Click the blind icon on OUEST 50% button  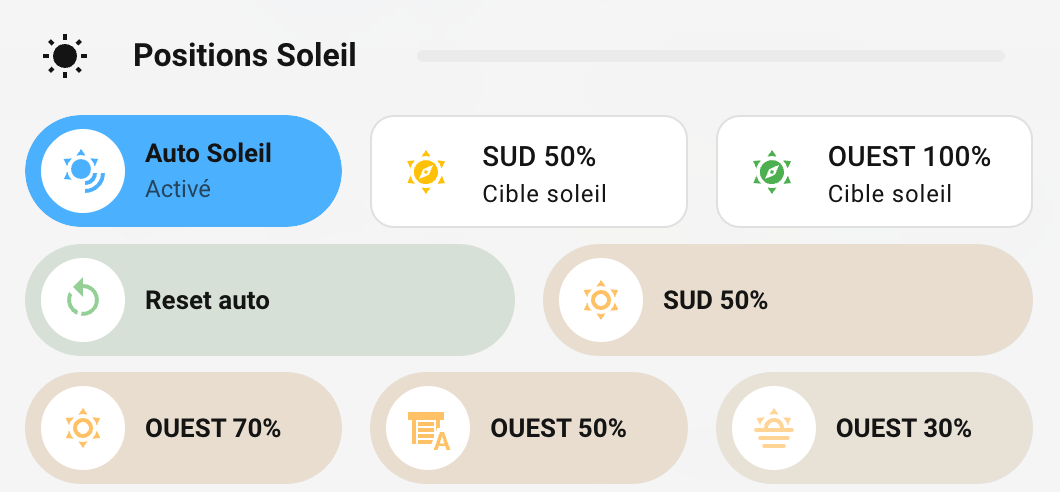coord(428,428)
